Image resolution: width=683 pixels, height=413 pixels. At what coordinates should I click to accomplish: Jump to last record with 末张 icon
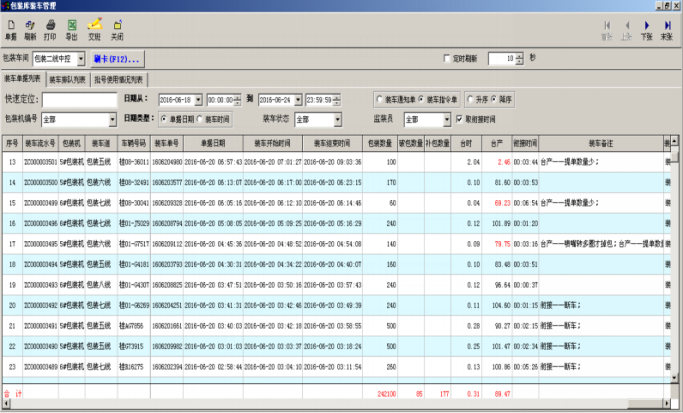click(x=667, y=28)
